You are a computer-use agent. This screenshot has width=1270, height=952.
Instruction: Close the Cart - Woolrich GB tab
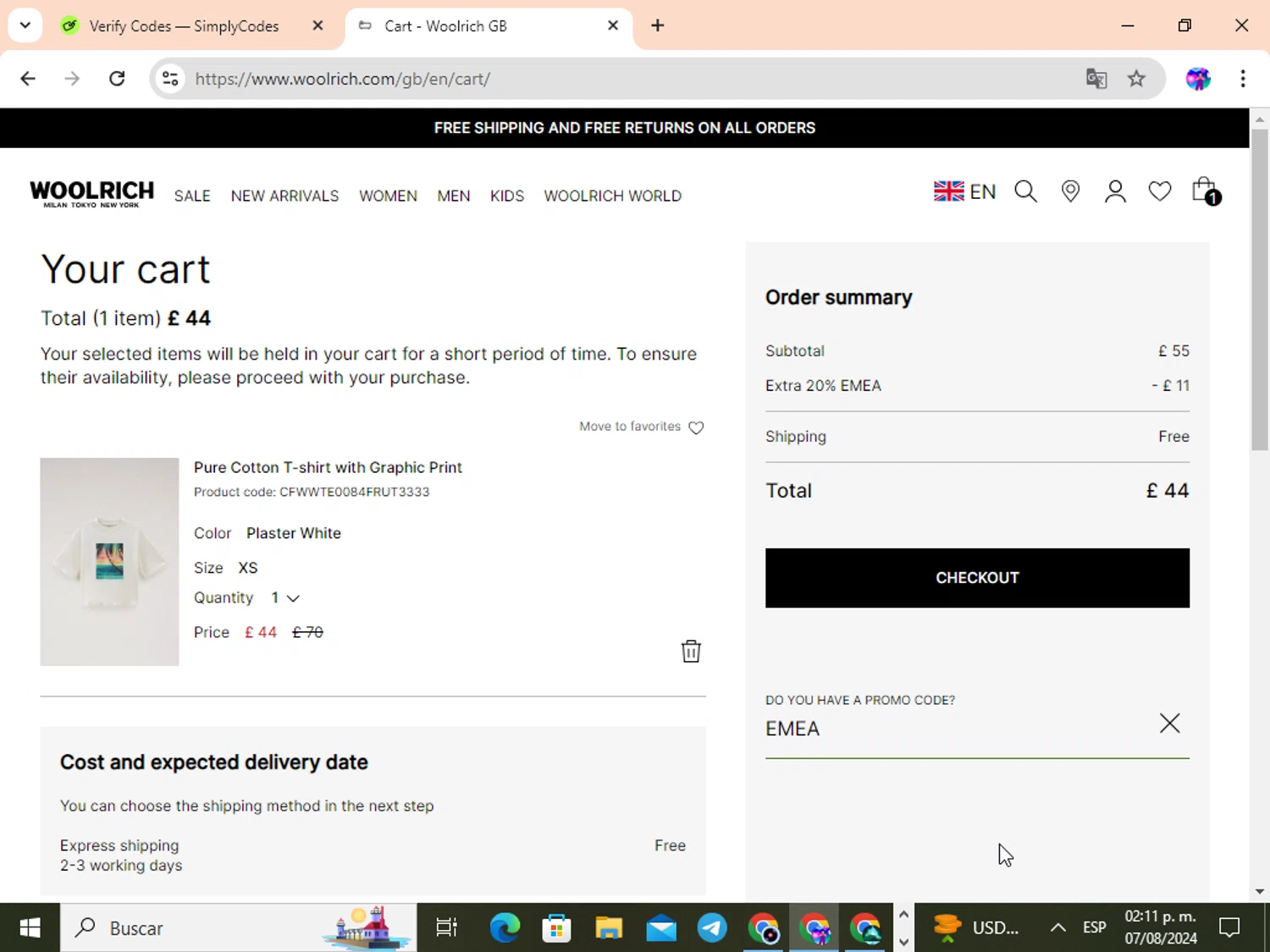tap(613, 25)
